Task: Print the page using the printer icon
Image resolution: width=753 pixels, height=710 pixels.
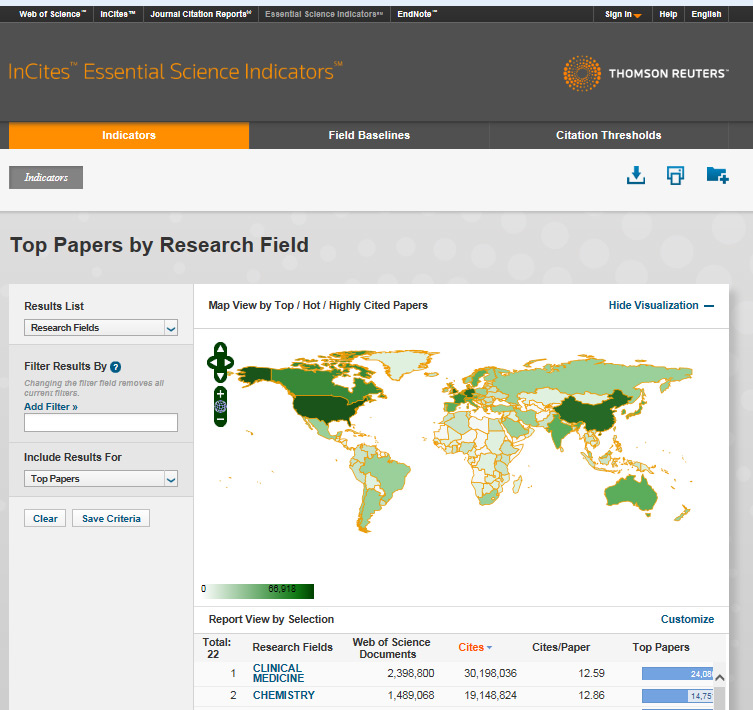Action: tap(676, 175)
